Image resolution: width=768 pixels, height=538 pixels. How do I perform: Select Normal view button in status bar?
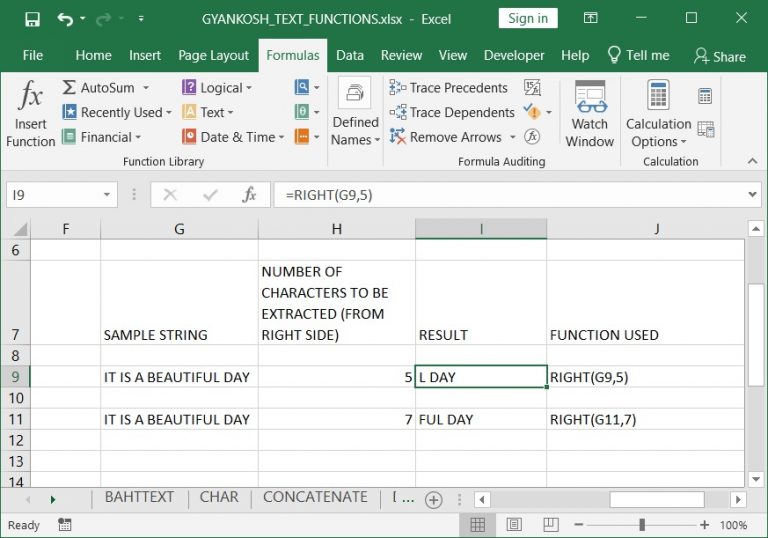[478, 525]
